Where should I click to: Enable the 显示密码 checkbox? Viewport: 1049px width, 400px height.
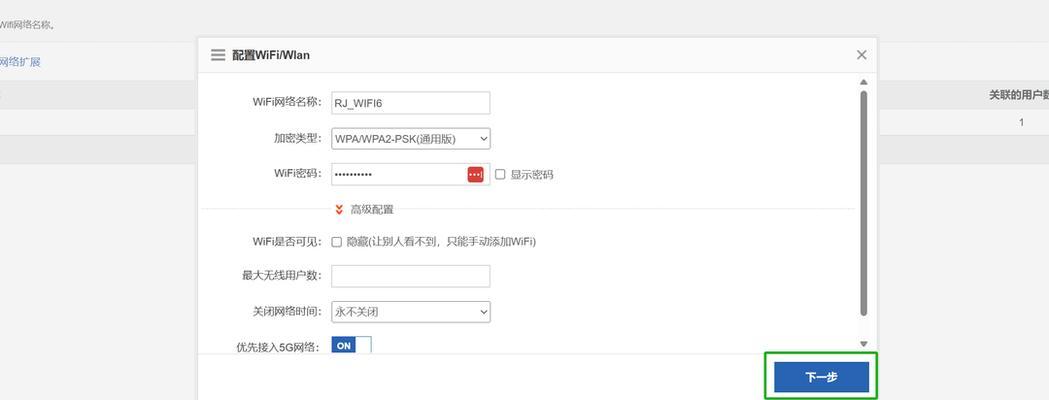(x=500, y=175)
